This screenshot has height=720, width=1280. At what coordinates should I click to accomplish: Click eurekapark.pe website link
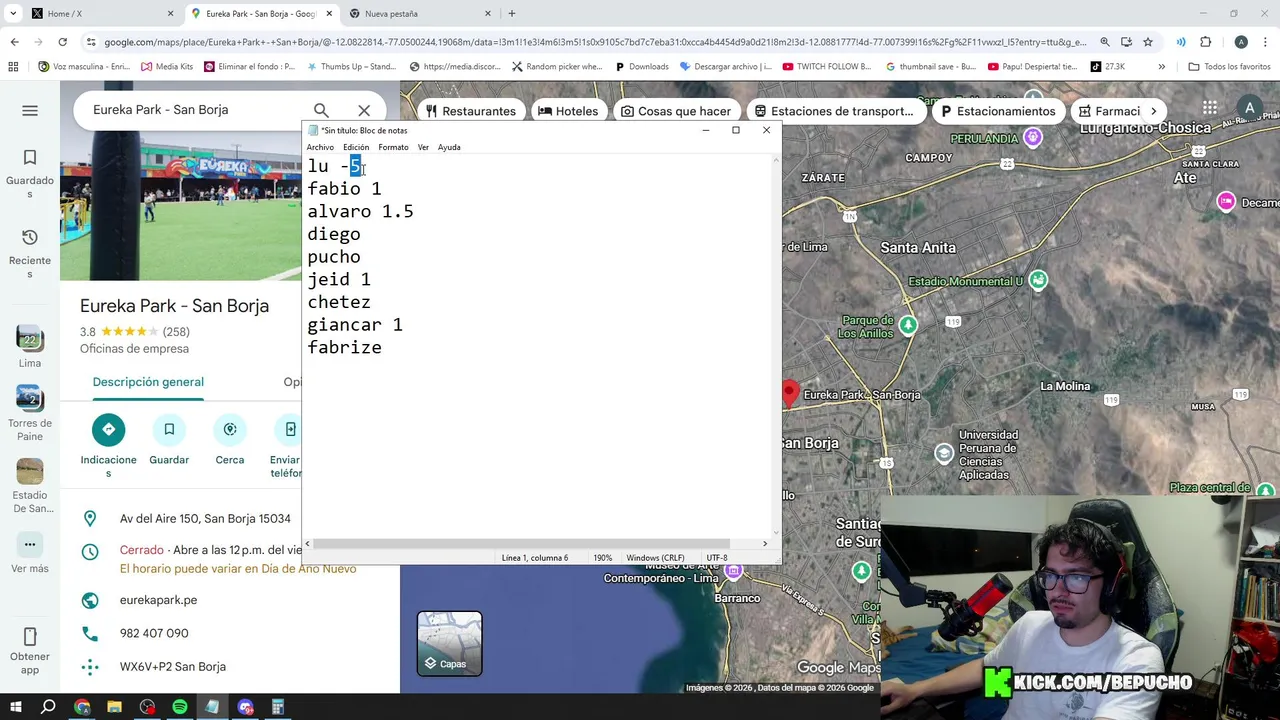[x=158, y=600]
